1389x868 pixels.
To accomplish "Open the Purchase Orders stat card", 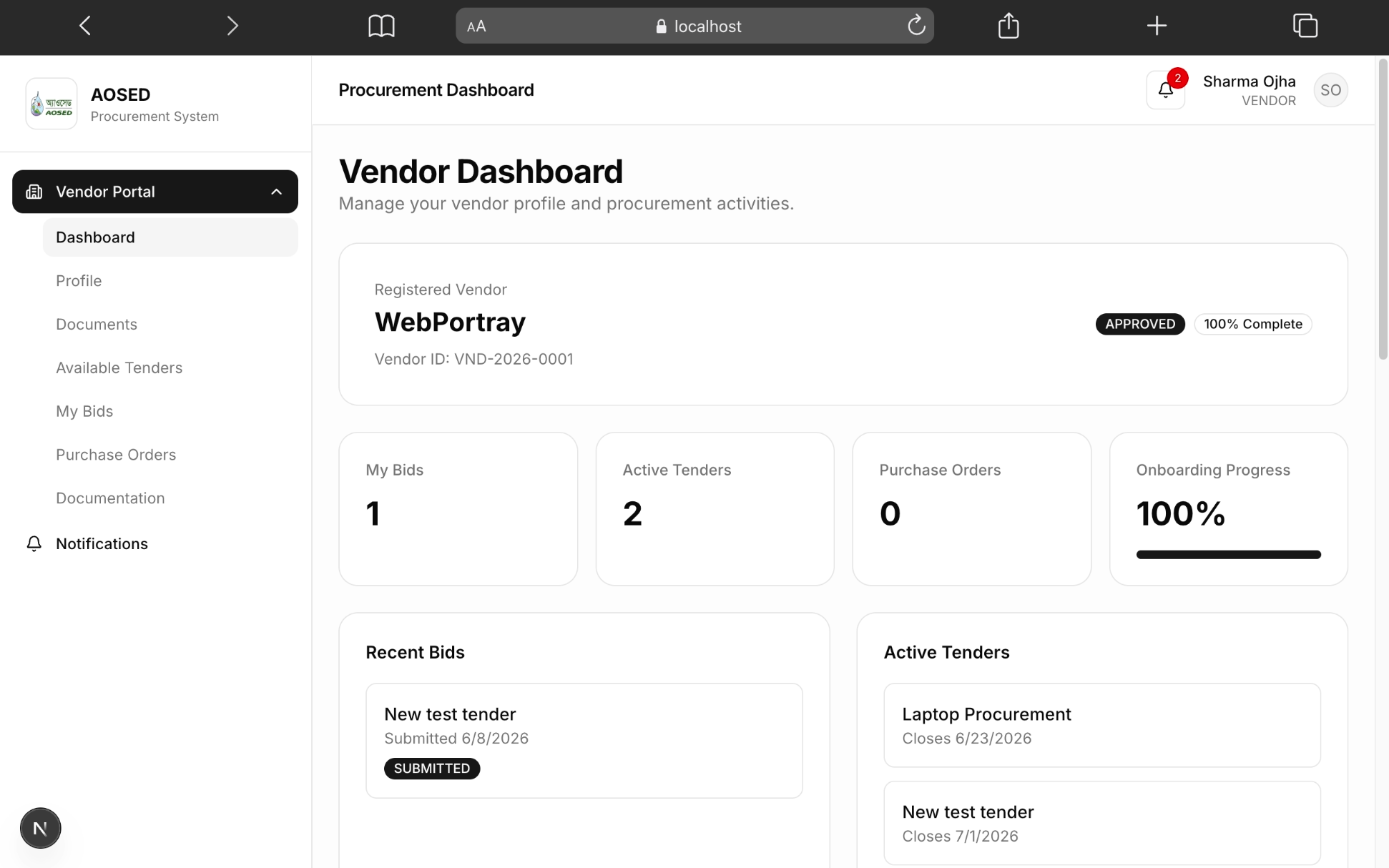I will [x=972, y=509].
